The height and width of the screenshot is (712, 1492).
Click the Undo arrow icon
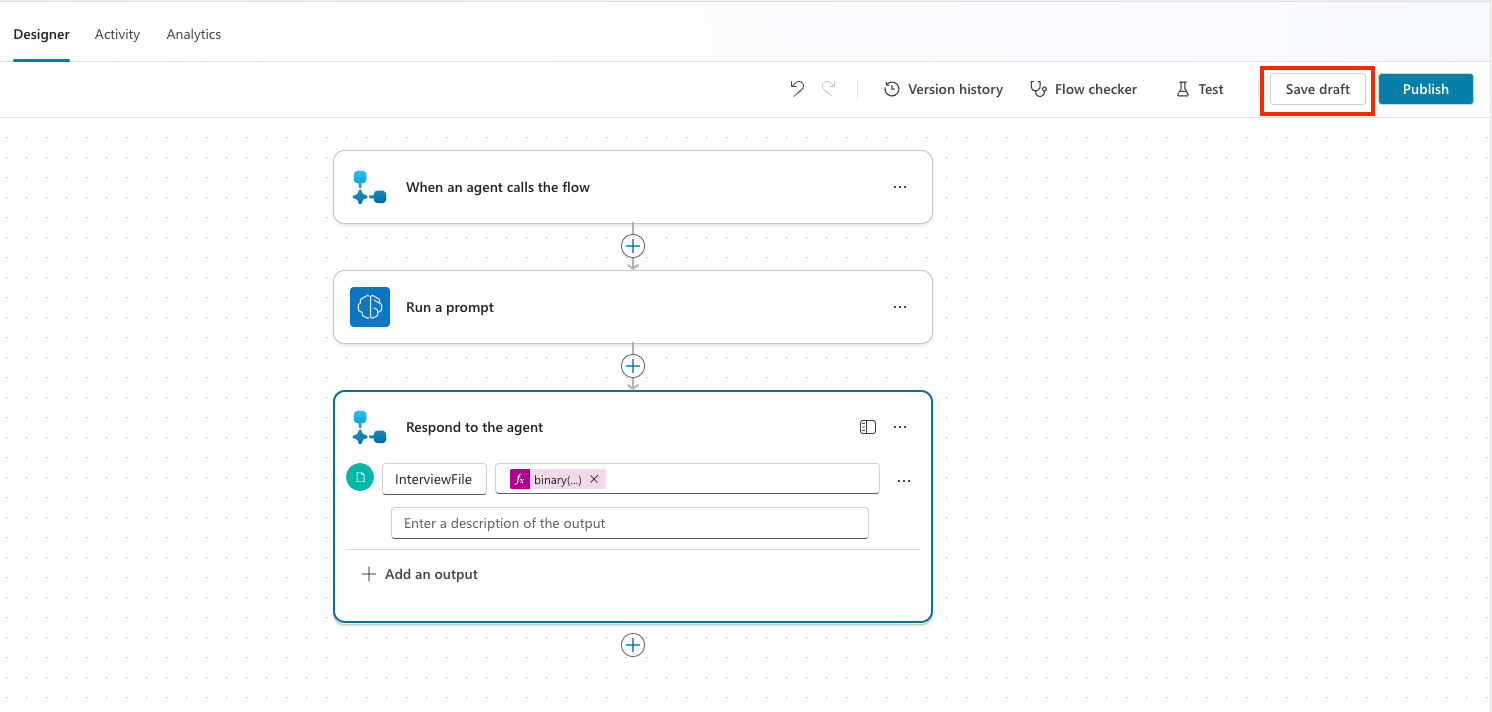797,89
